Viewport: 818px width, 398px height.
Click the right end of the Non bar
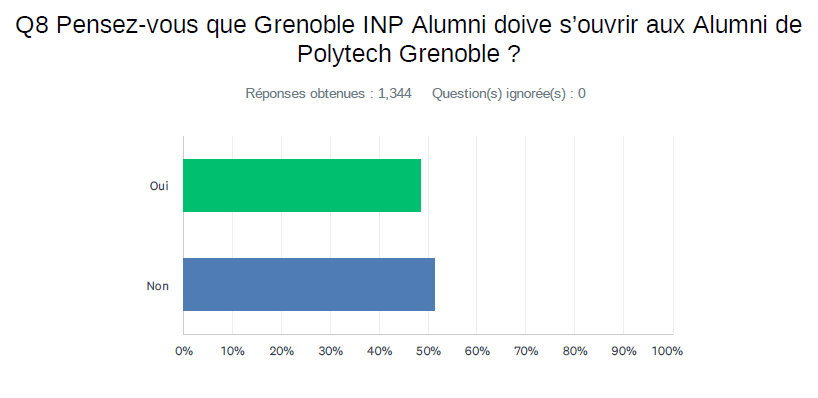tap(433, 284)
